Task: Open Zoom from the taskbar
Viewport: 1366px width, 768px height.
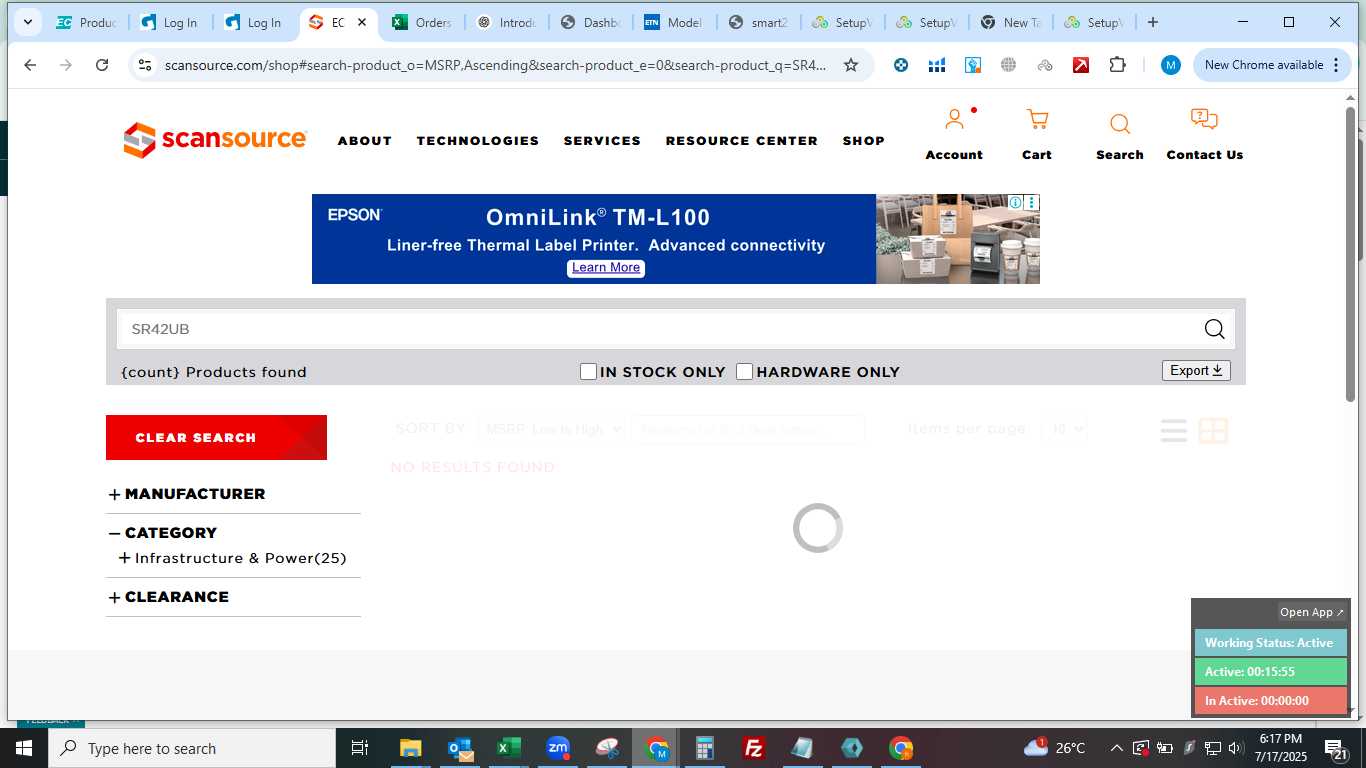Action: (558, 748)
